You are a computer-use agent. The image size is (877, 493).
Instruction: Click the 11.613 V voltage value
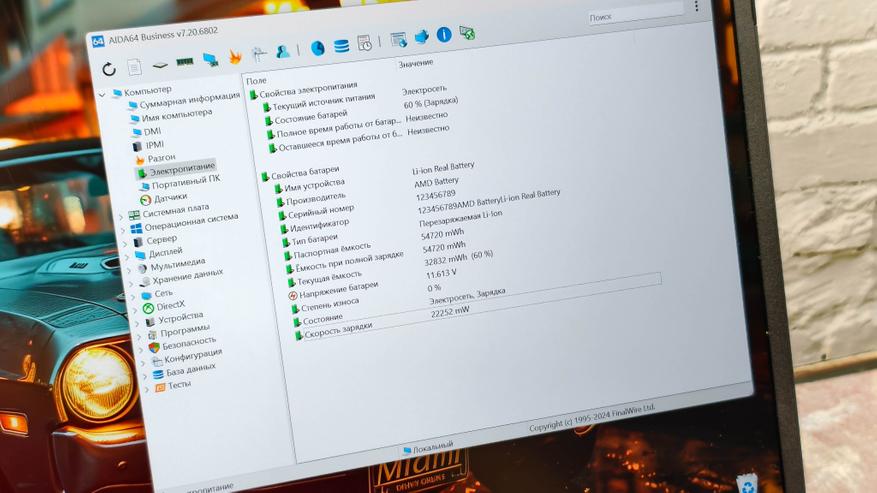pos(441,274)
